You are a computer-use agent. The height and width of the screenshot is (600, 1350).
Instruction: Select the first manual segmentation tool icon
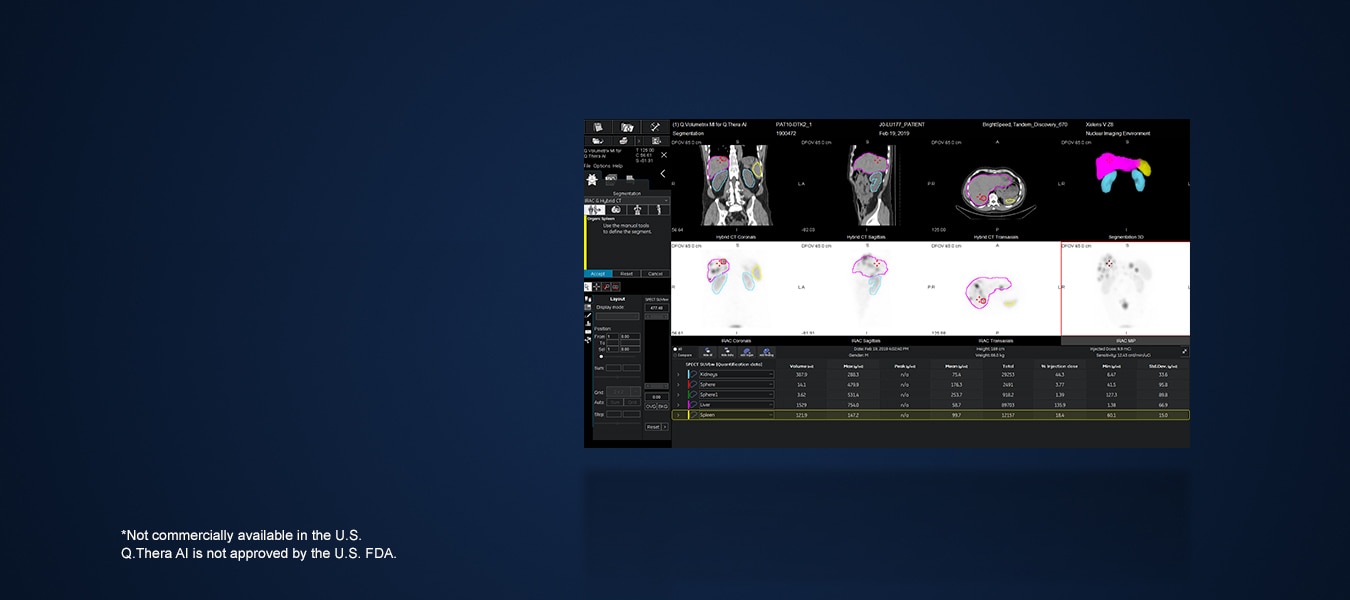click(594, 209)
